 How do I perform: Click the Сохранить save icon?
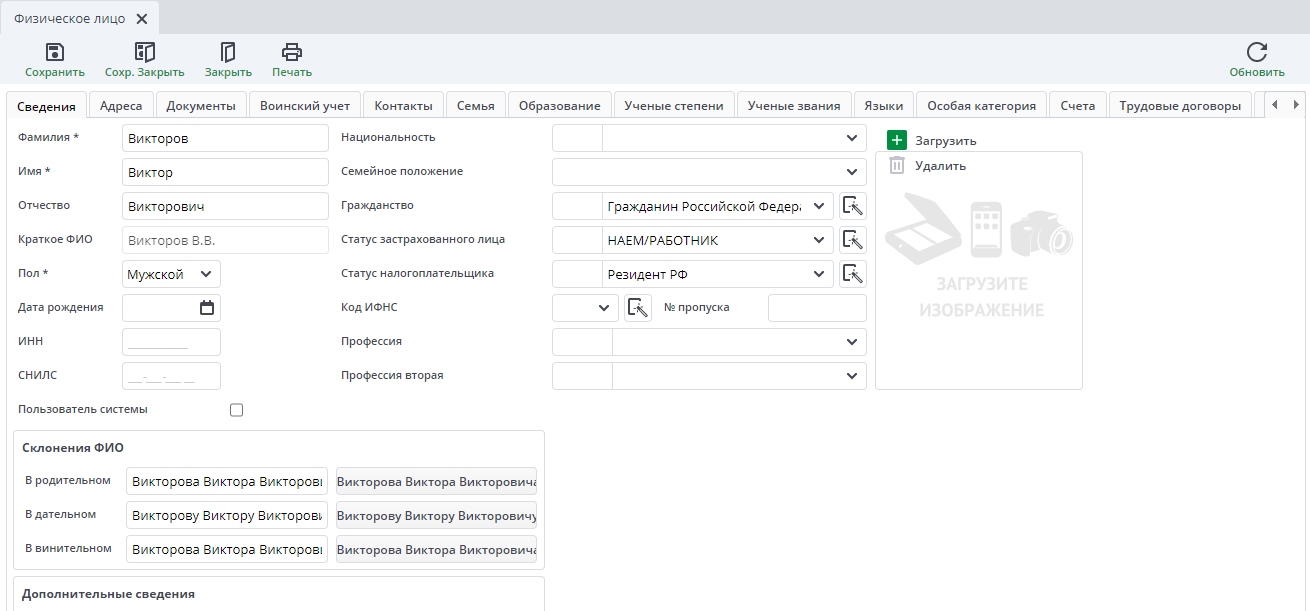(x=55, y=53)
